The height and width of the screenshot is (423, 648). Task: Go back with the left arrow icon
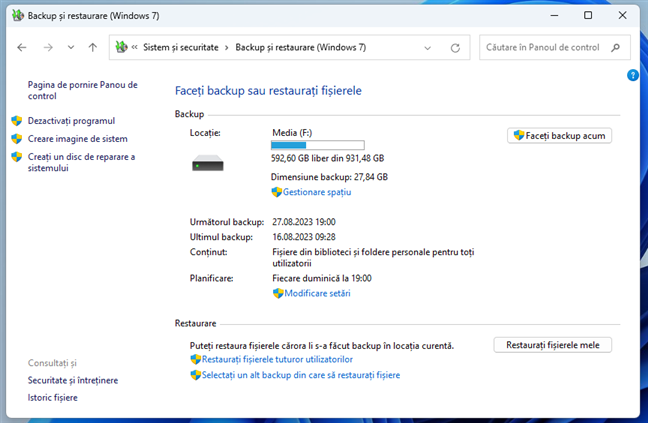pyautogui.click(x=22, y=48)
